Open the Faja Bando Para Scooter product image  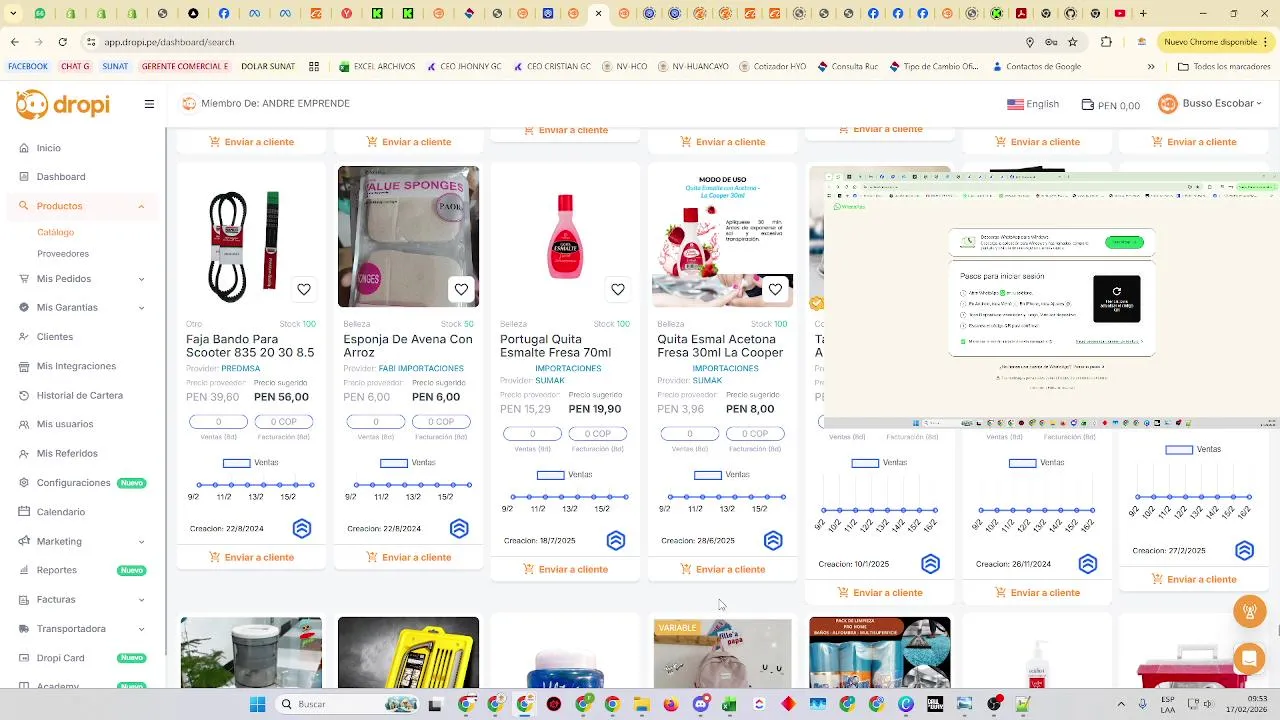click(x=251, y=237)
